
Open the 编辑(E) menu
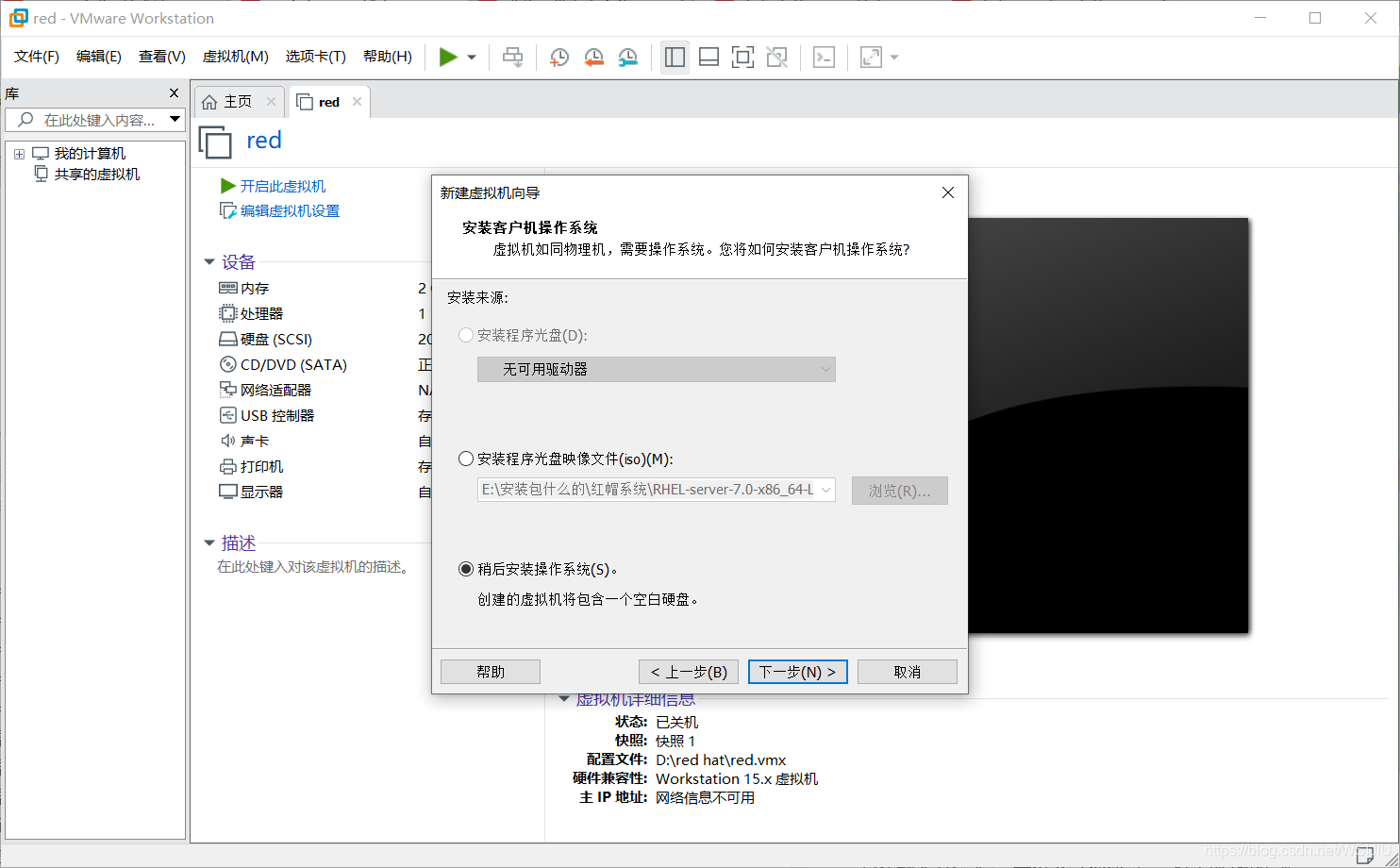[x=99, y=57]
